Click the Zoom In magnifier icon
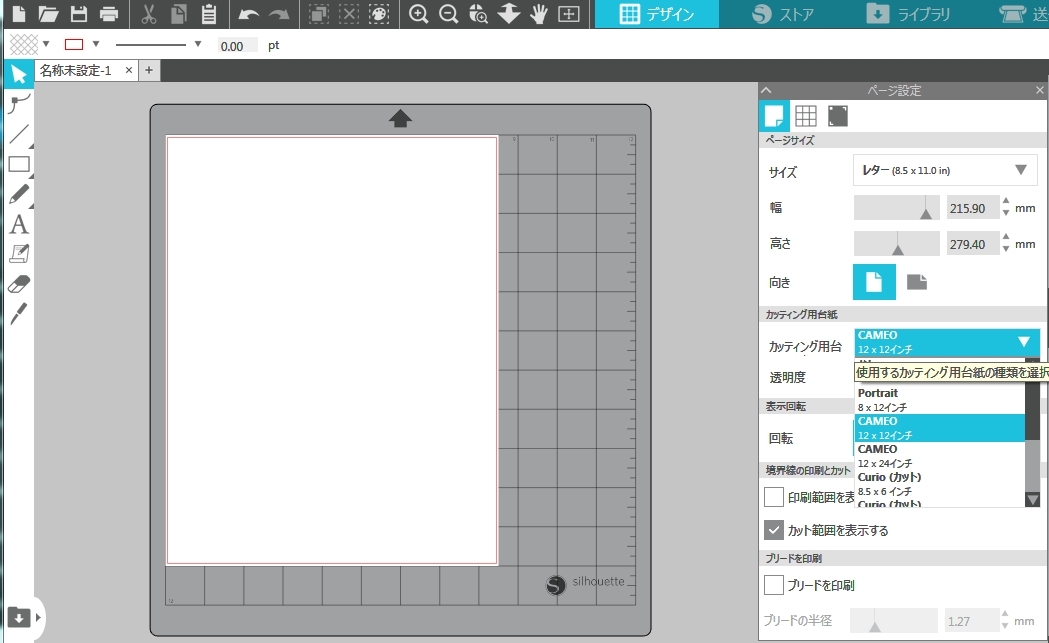 (x=419, y=14)
